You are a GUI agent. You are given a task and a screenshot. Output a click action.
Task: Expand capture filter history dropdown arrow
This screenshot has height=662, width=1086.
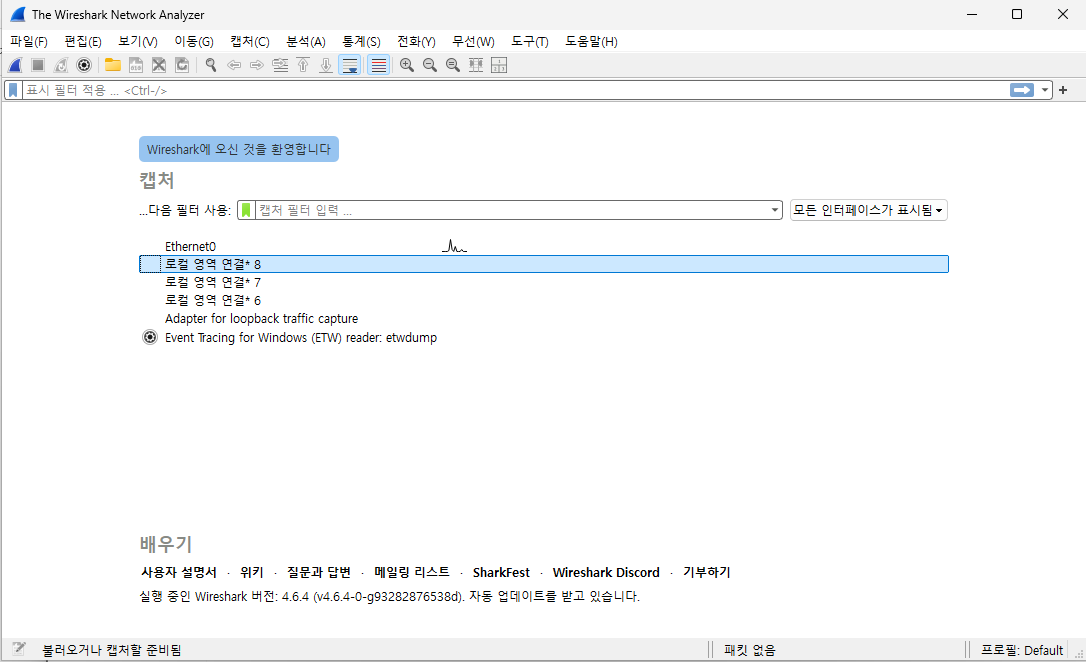775,210
